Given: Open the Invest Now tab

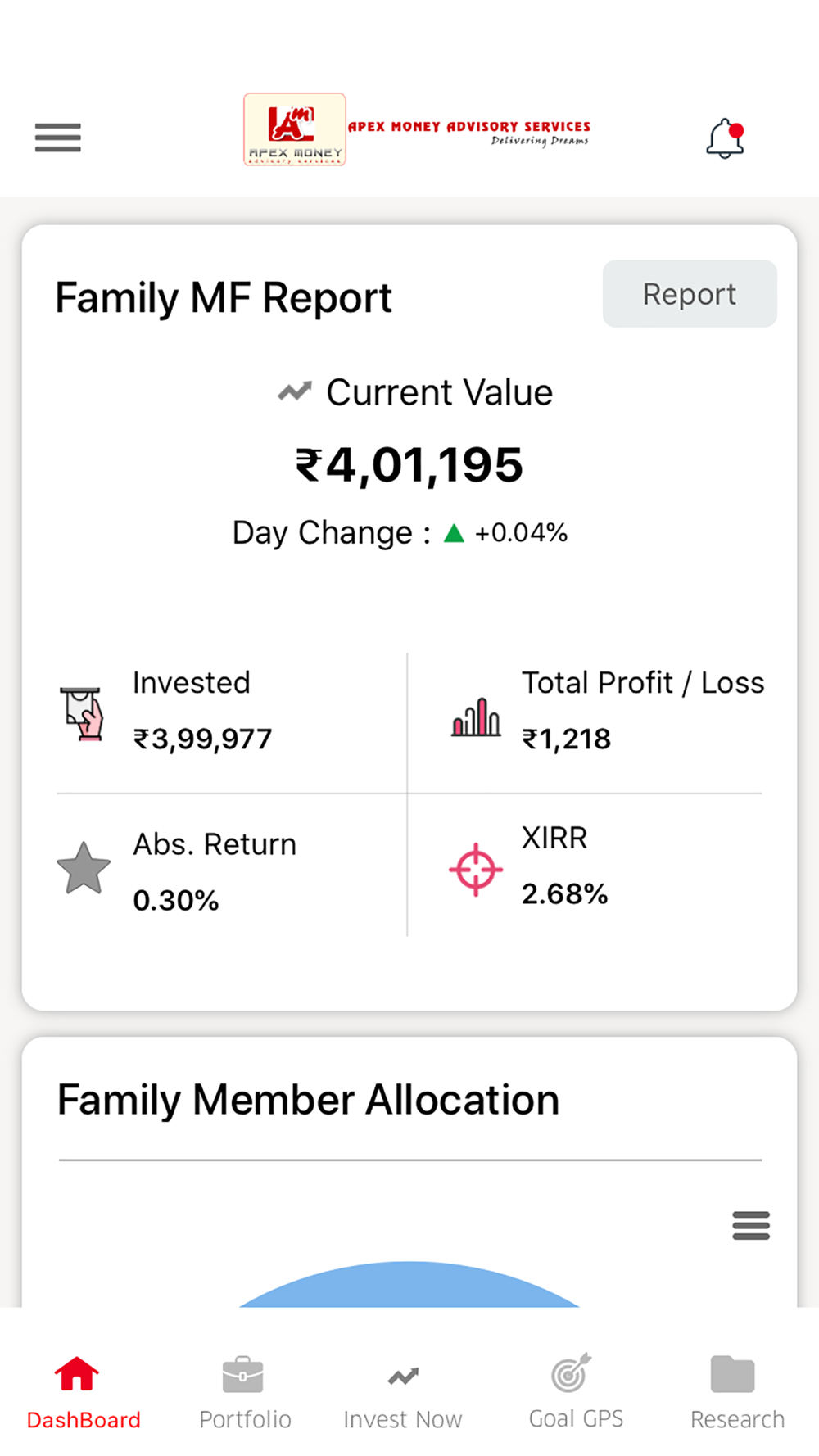Looking at the screenshot, I should (403, 1394).
